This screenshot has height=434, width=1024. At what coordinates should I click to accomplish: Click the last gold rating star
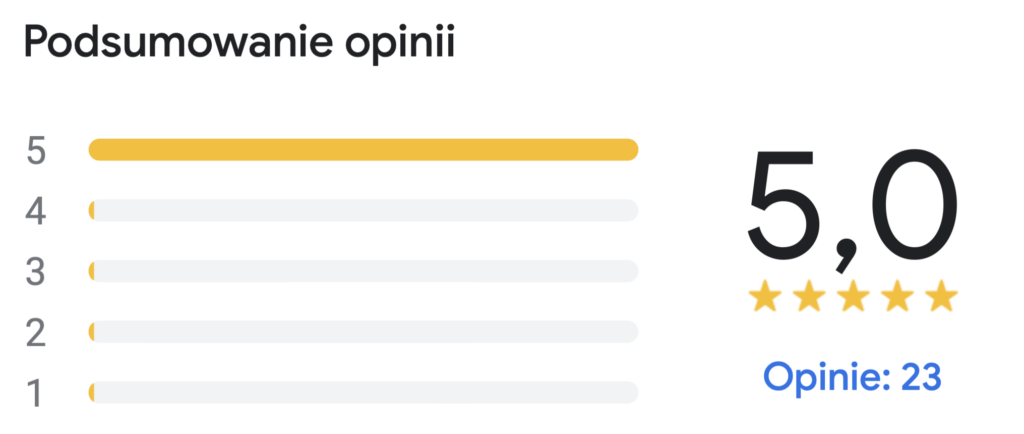pyautogui.click(x=941, y=297)
